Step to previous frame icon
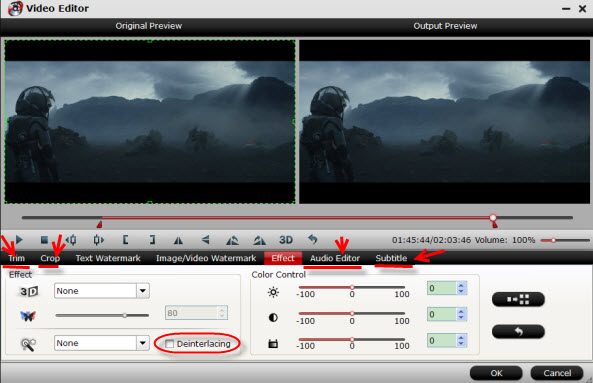The width and height of the screenshot is (593, 383). tap(71, 240)
